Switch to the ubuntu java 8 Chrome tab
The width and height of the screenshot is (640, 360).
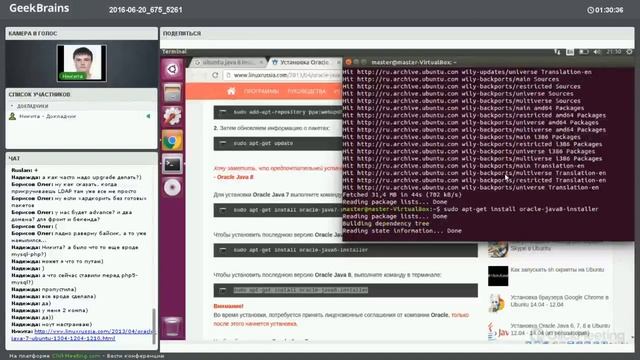pos(228,62)
